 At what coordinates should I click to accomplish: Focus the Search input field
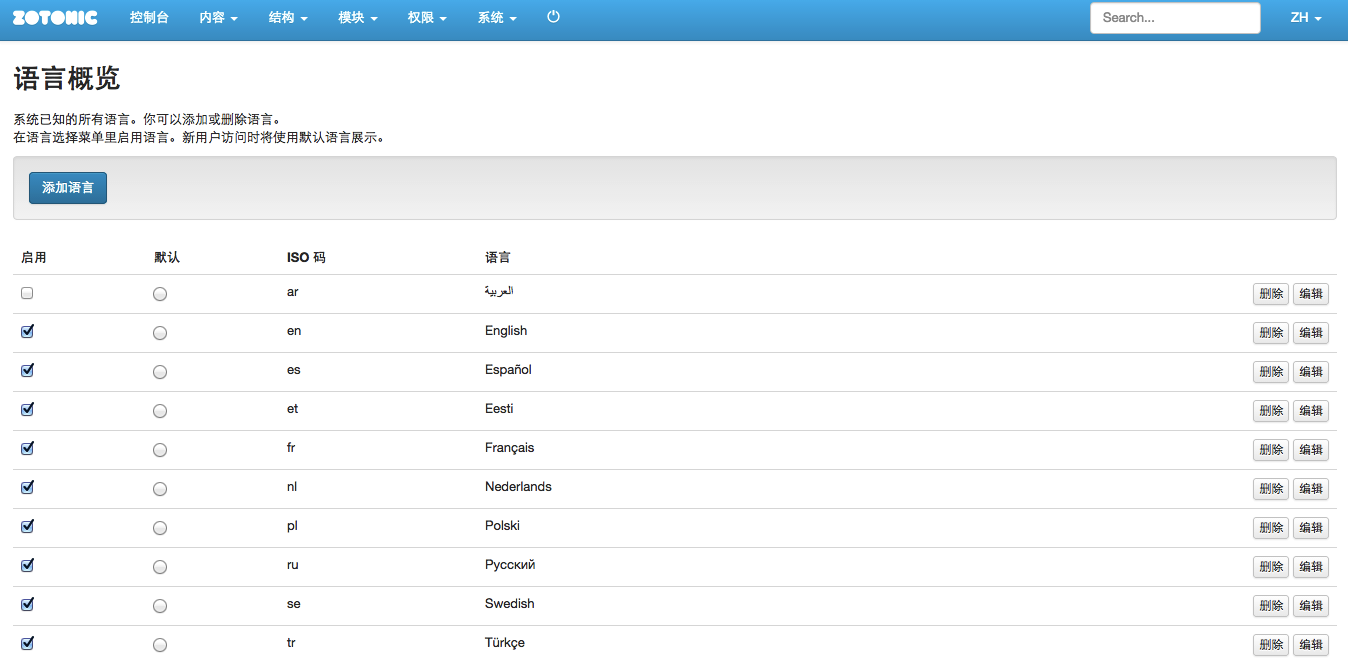(1175, 18)
